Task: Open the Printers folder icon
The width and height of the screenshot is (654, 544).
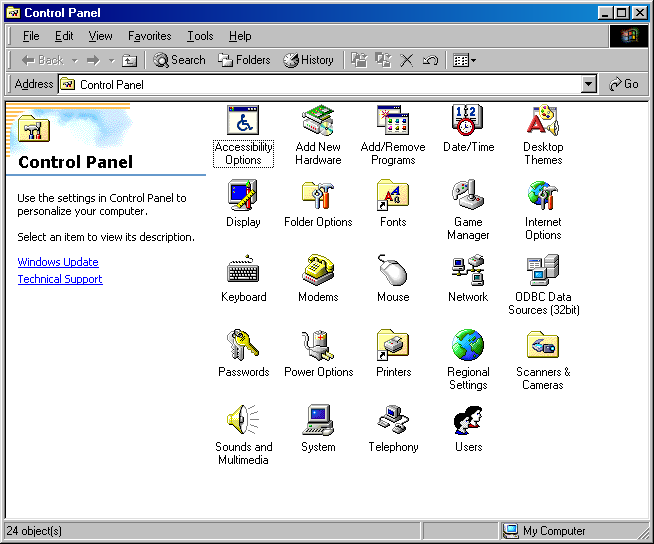Action: point(393,345)
